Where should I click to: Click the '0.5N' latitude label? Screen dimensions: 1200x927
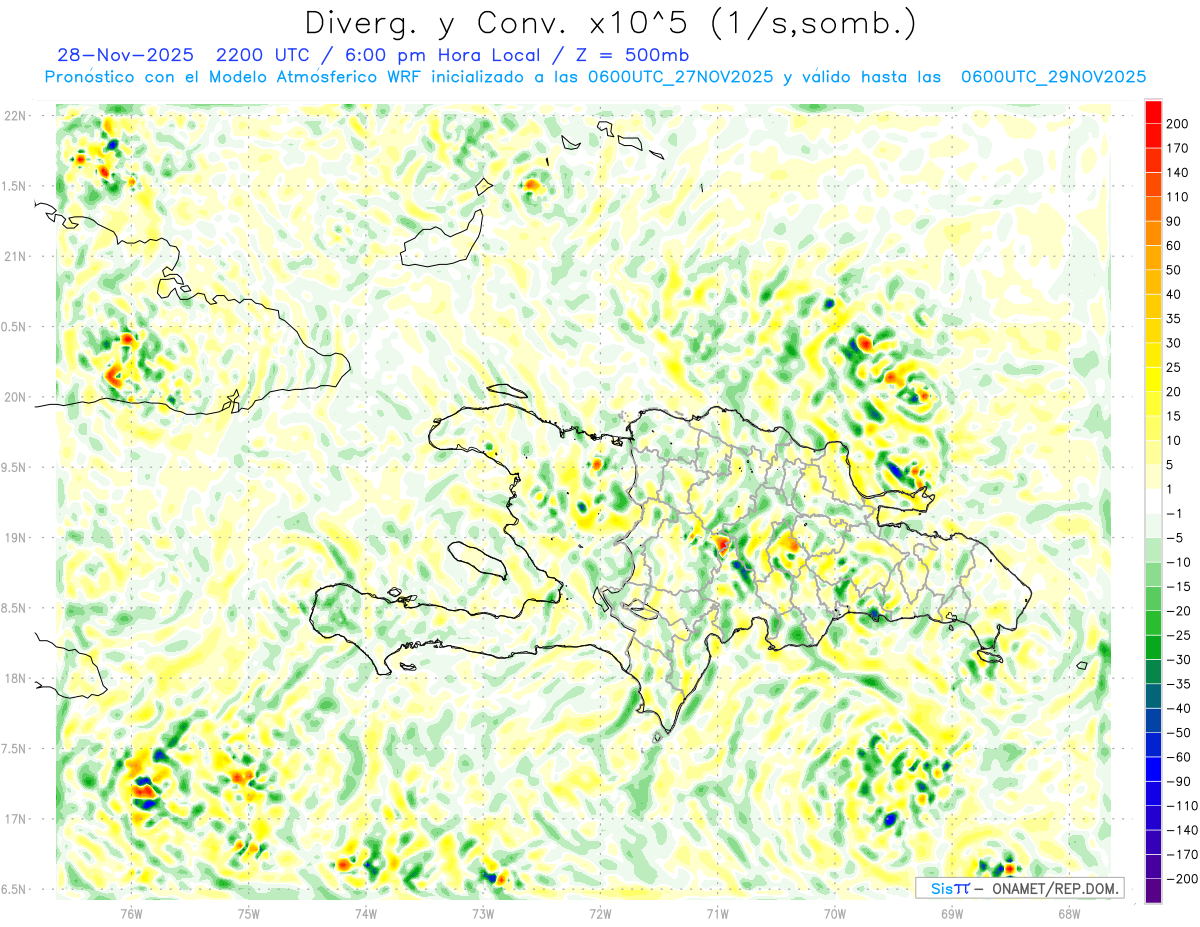tap(15, 327)
